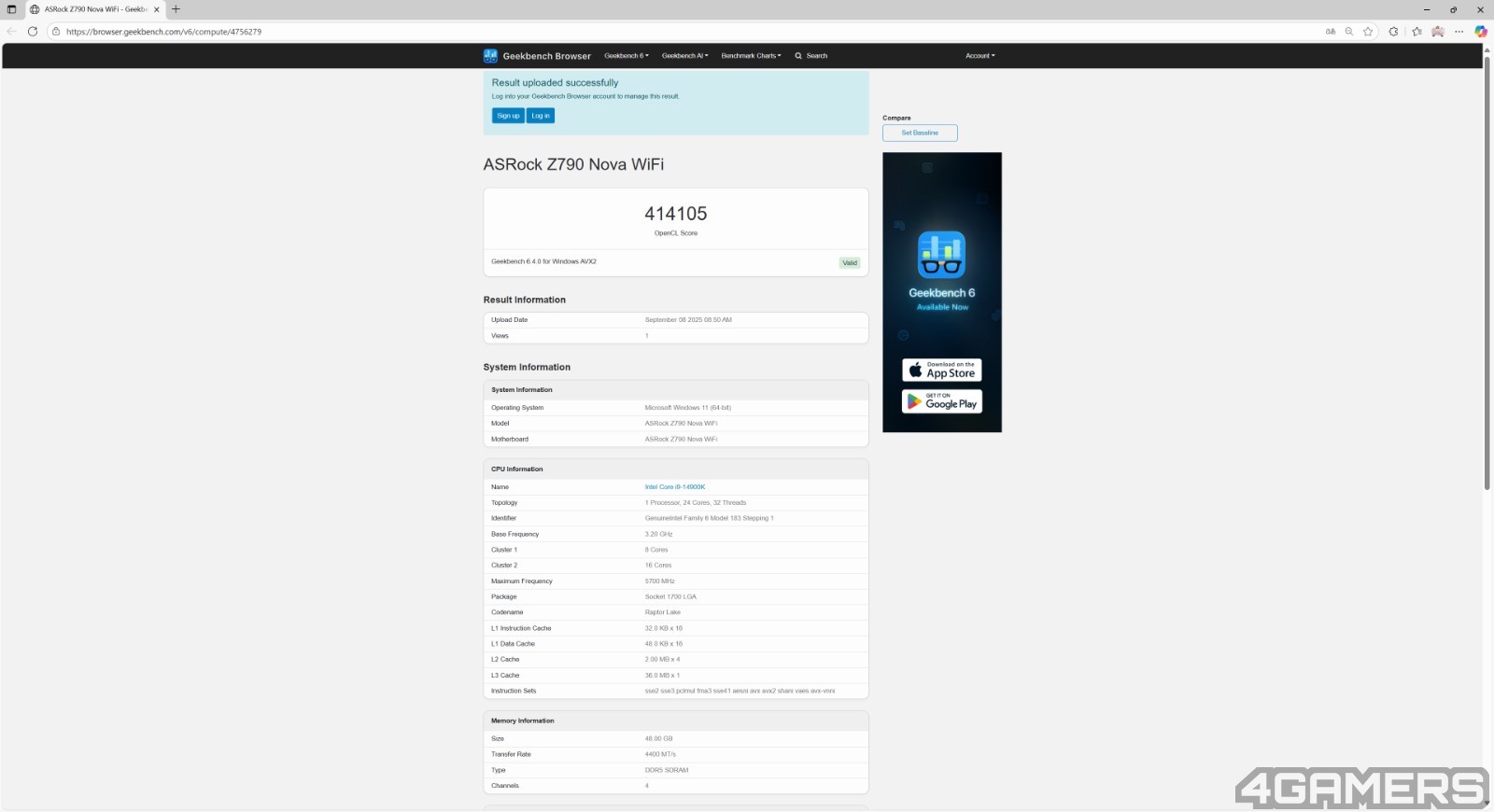Screen dimensions: 1494x812
Task: Open the Intel Core i9-14900K link
Action: pyautogui.click(x=675, y=487)
